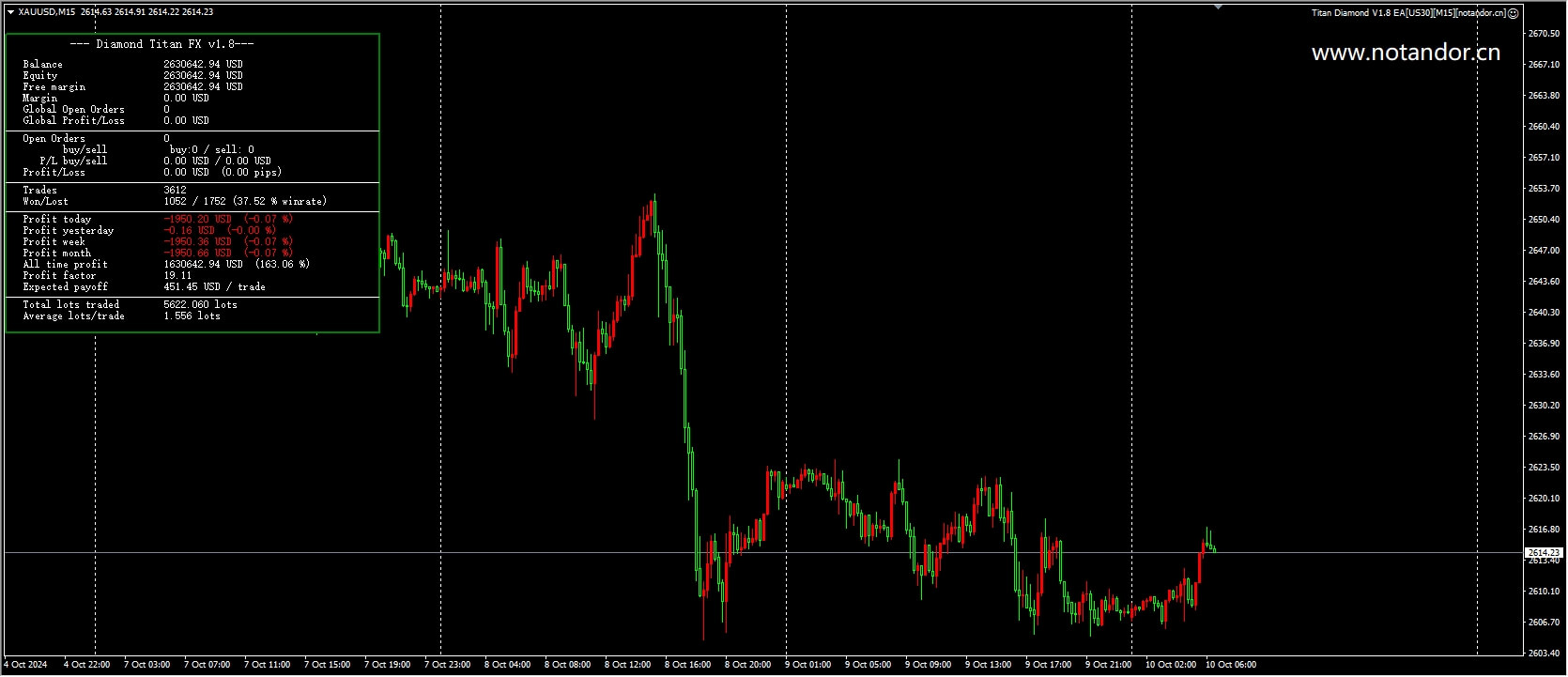Click the Titan Diamond V1.8 EA name label
Screen dimensions: 1568x677
coord(1408,13)
